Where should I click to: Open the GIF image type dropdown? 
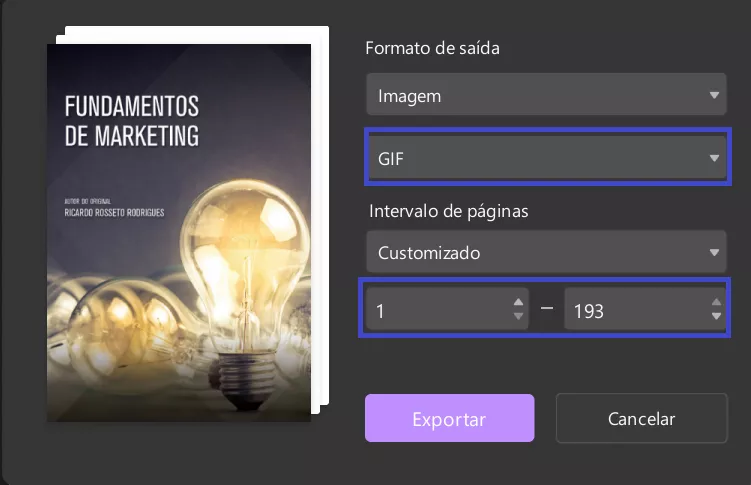pos(547,158)
